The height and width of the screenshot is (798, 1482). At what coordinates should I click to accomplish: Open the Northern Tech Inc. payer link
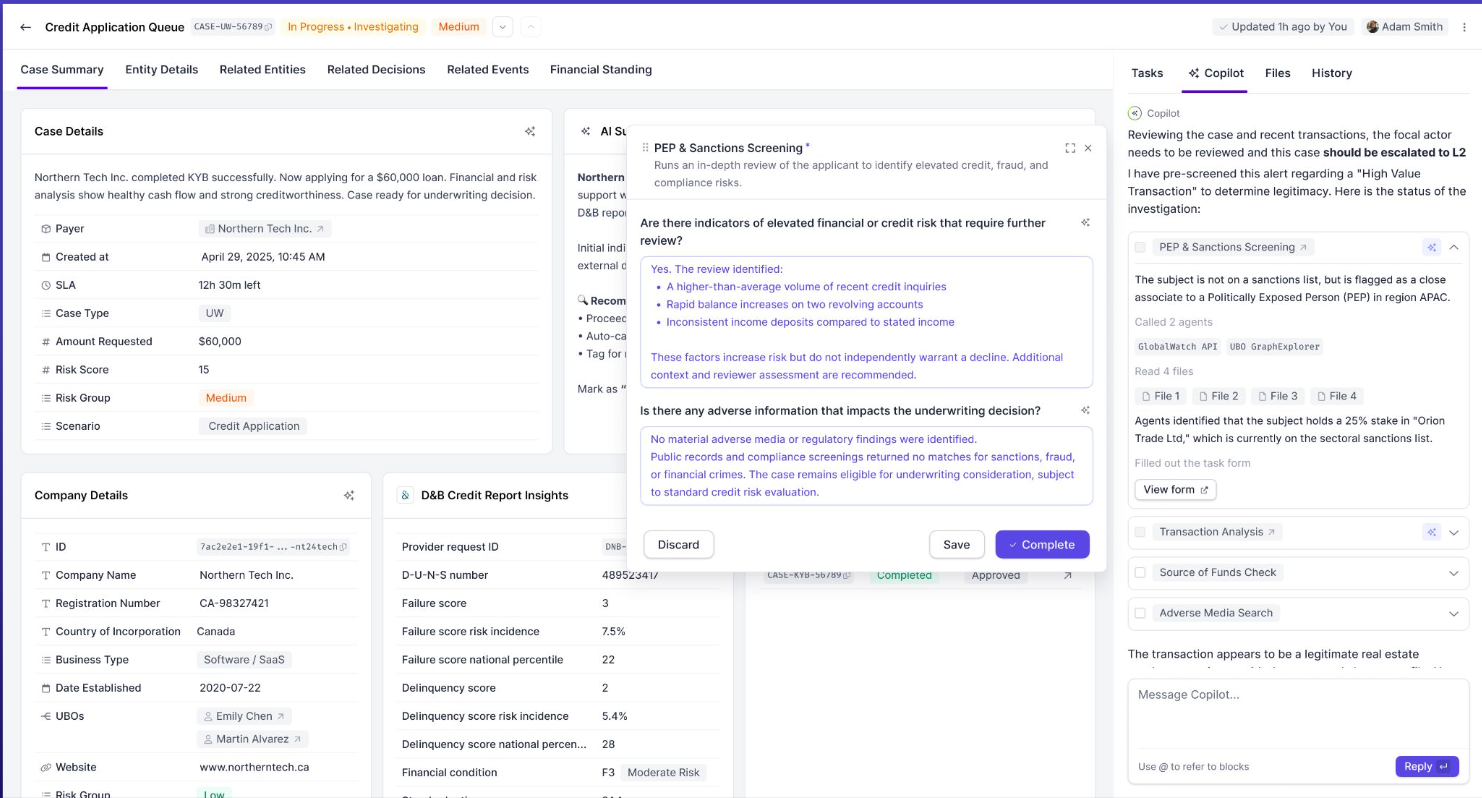pyautogui.click(x=264, y=229)
